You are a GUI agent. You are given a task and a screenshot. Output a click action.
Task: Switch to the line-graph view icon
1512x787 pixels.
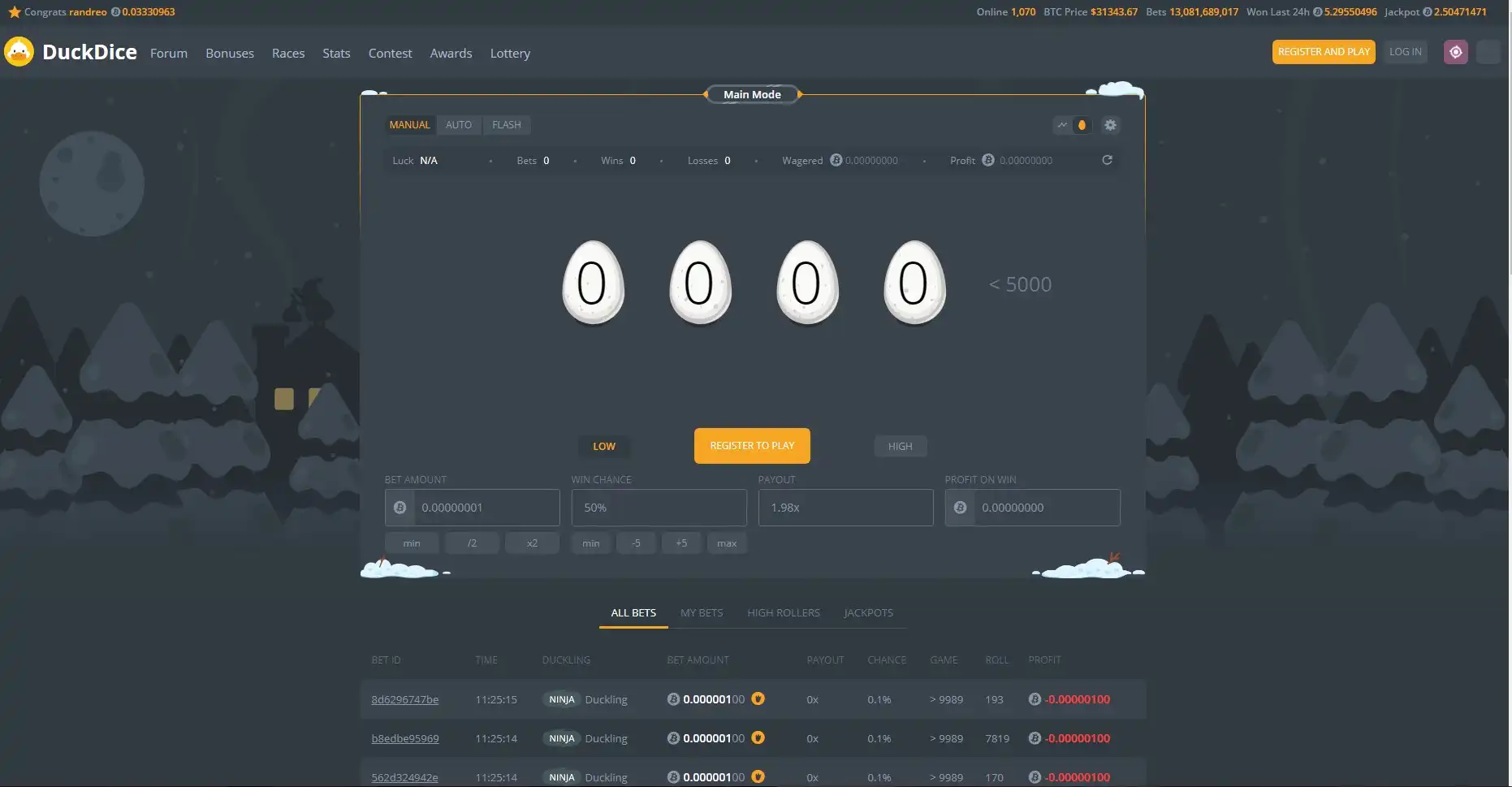click(x=1062, y=125)
